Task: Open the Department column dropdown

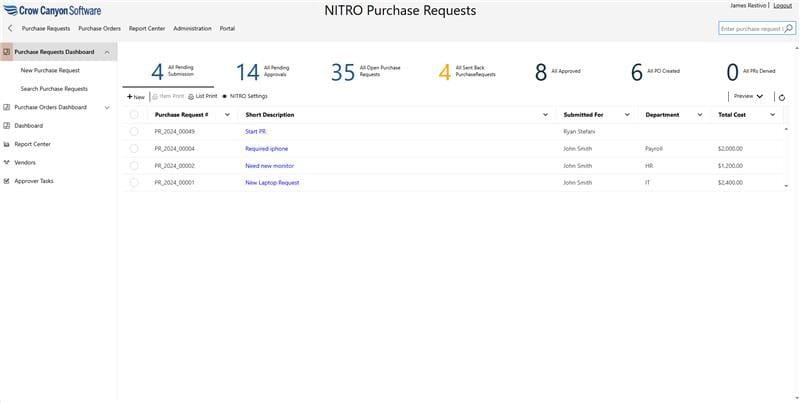Action: pos(699,115)
